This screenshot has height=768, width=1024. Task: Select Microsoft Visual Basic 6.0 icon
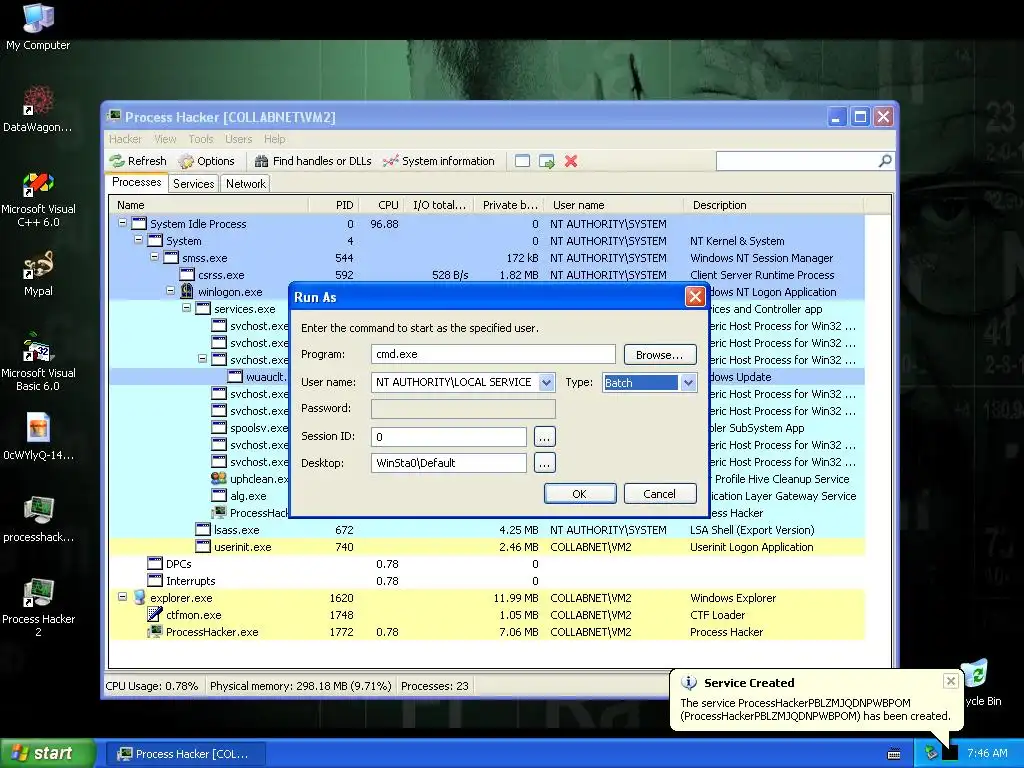pyautogui.click(x=38, y=362)
